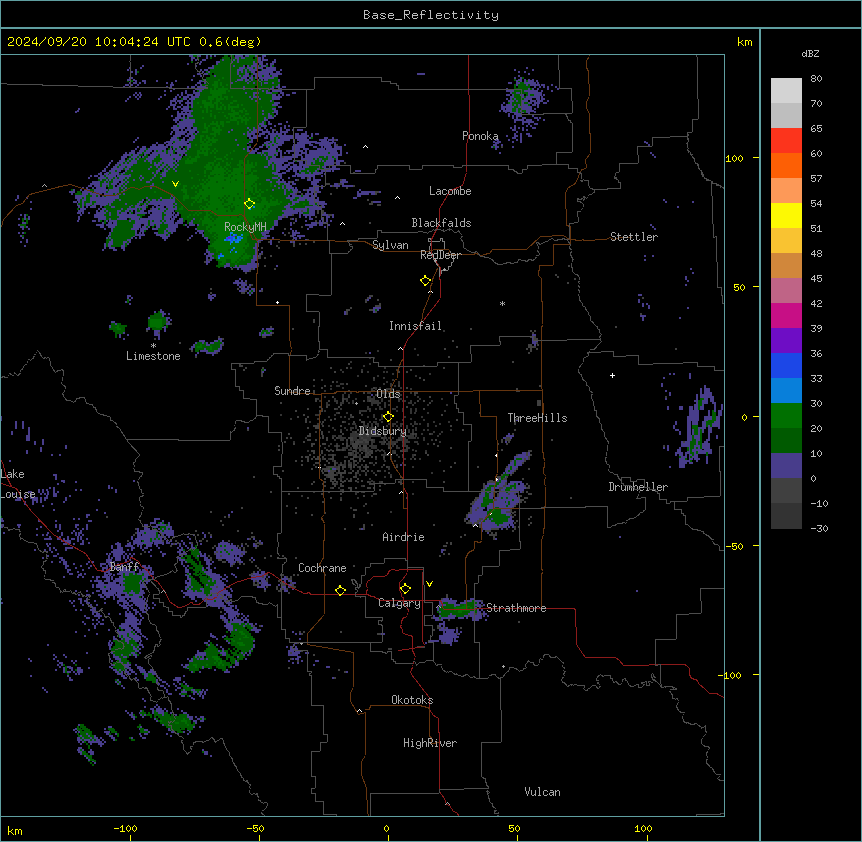Pick the orange 57-60 dBZ legend swatch
862x842 pixels.
786,165
